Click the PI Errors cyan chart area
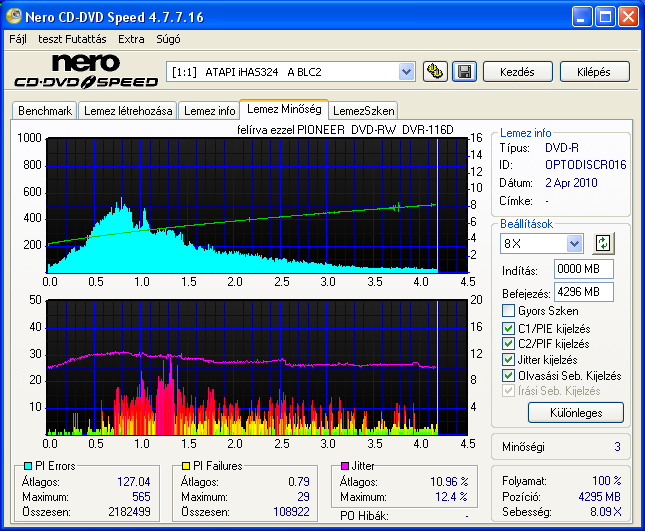The height and width of the screenshot is (531, 645). [257, 206]
